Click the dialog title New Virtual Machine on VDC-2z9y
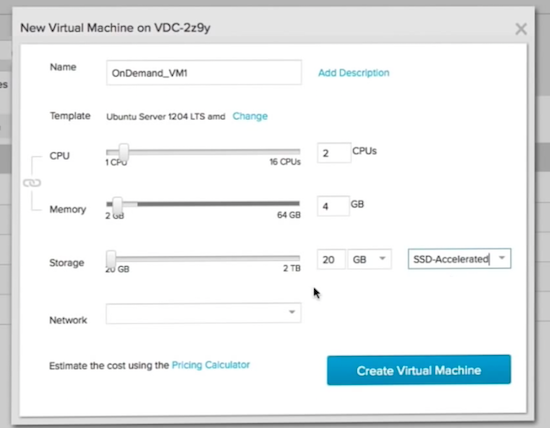 115,28
